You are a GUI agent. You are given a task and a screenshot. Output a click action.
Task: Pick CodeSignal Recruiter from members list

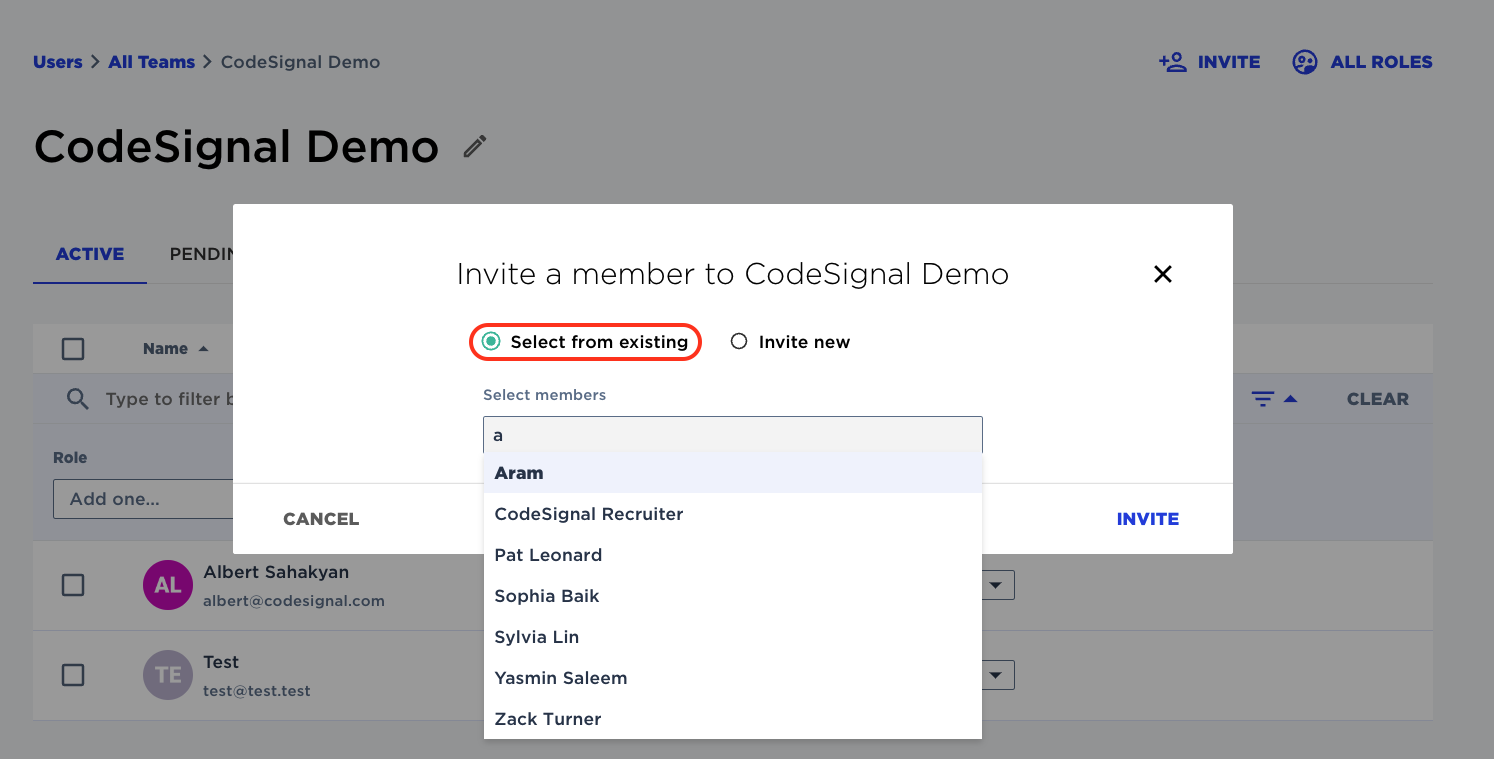(733, 514)
